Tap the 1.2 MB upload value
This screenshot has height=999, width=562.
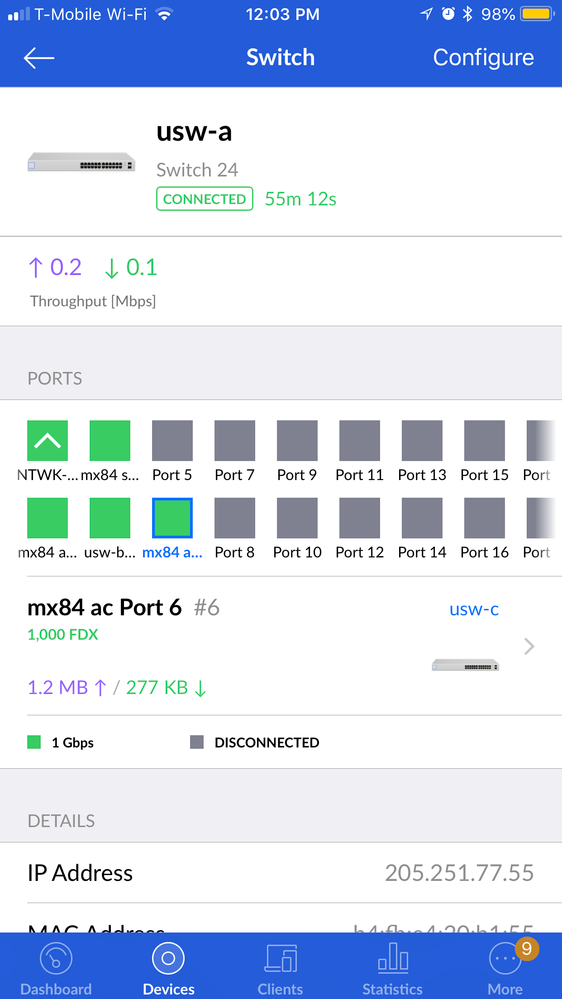[66, 687]
